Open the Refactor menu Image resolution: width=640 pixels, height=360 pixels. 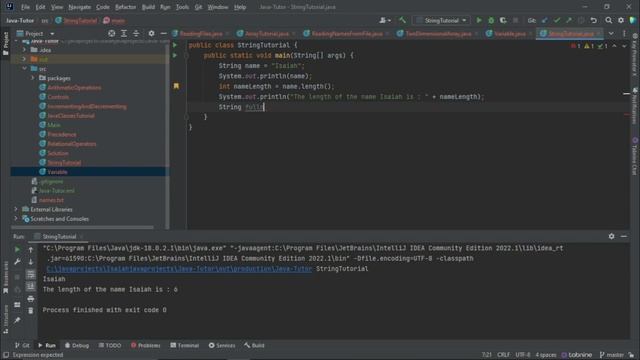pos(125,7)
